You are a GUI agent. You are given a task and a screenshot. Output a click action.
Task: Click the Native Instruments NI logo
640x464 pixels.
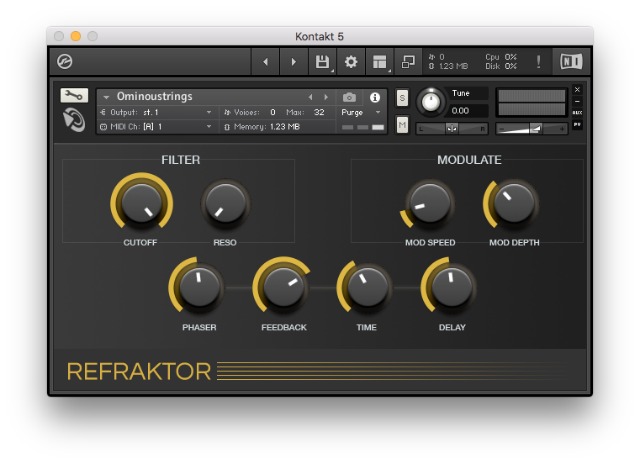(x=571, y=62)
